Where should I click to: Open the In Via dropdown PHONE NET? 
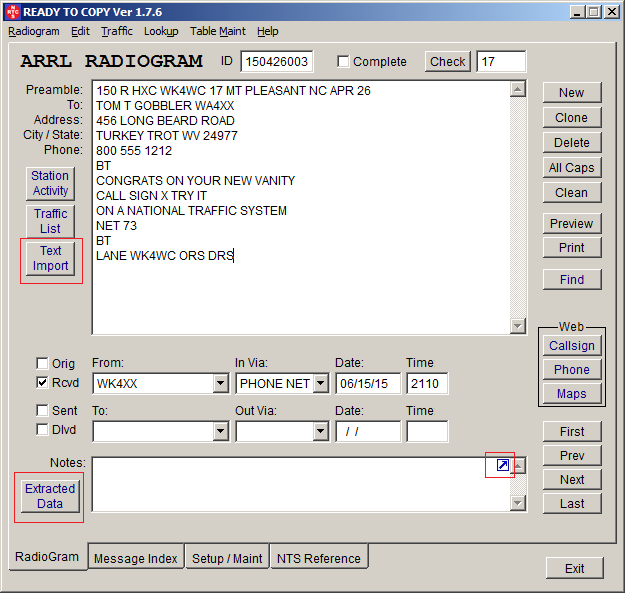click(x=320, y=383)
